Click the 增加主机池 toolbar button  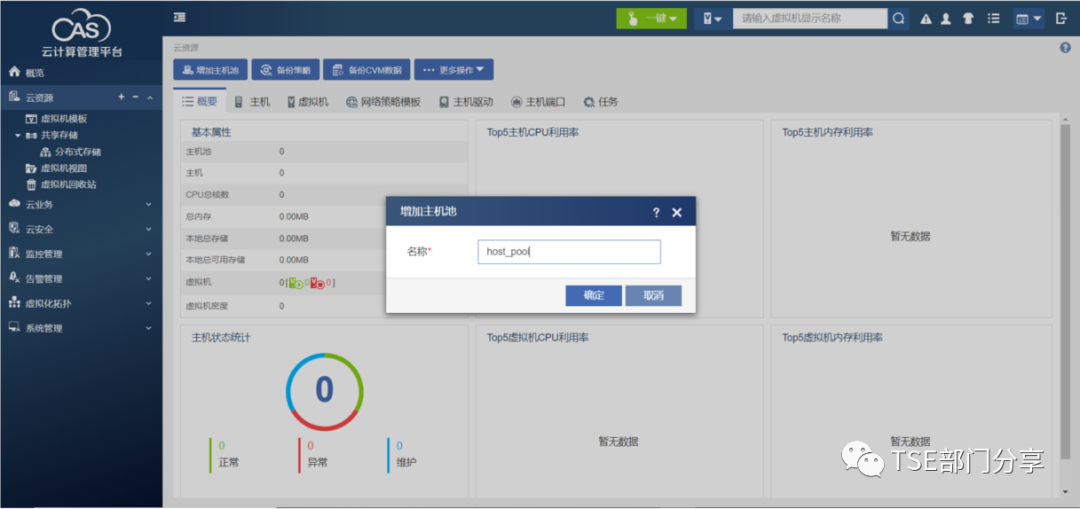[210, 70]
